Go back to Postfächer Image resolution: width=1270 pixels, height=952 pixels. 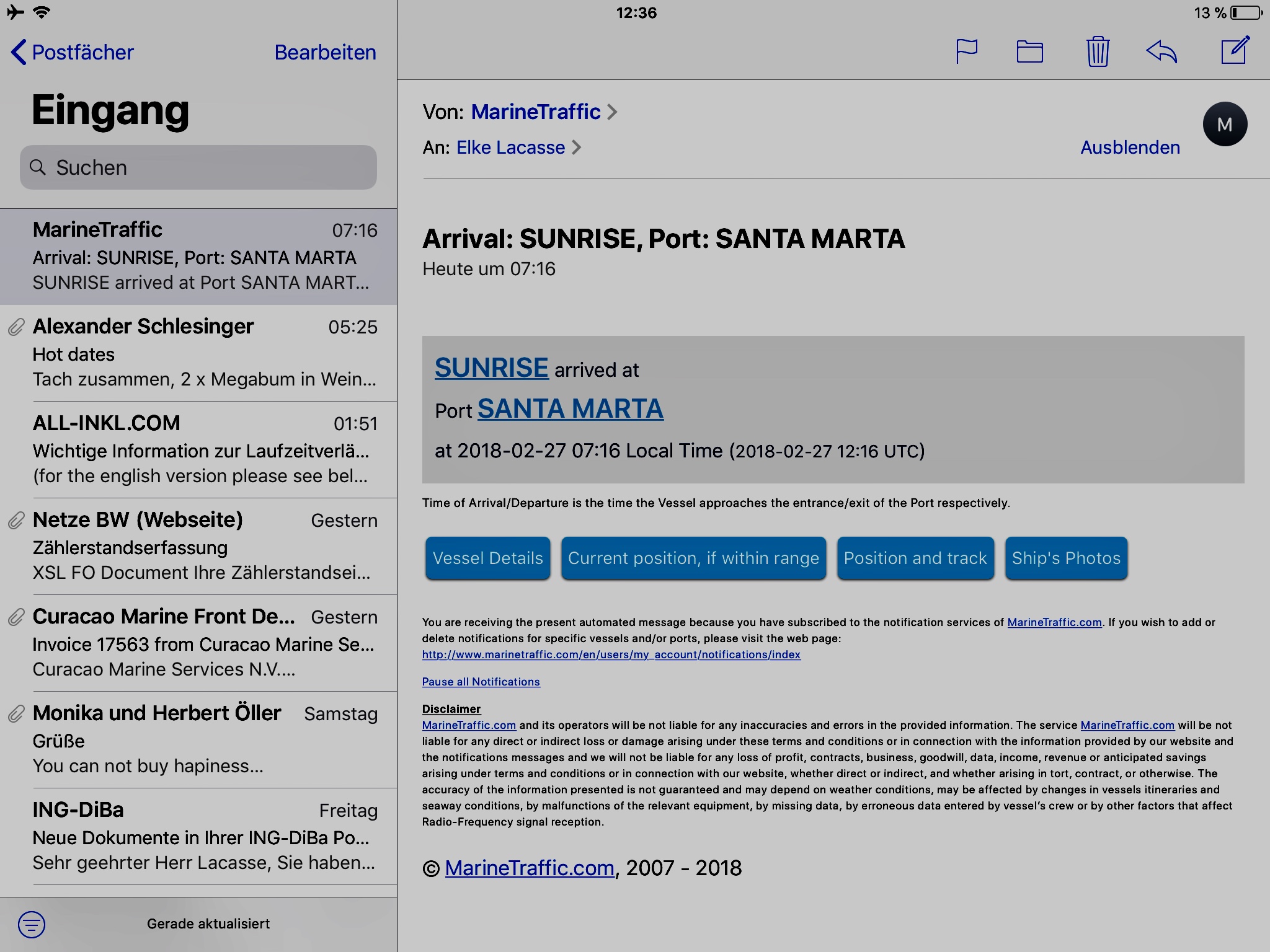[x=72, y=52]
